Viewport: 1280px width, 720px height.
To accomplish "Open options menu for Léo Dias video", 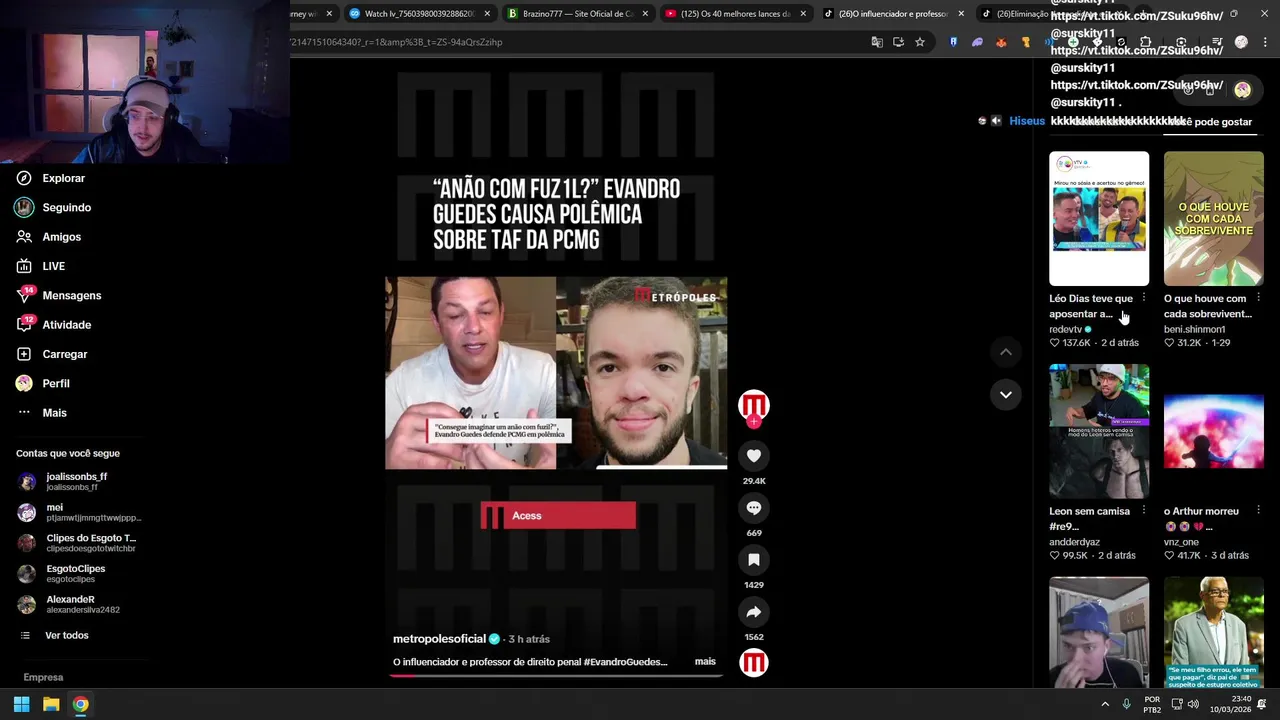I will (1144, 298).
